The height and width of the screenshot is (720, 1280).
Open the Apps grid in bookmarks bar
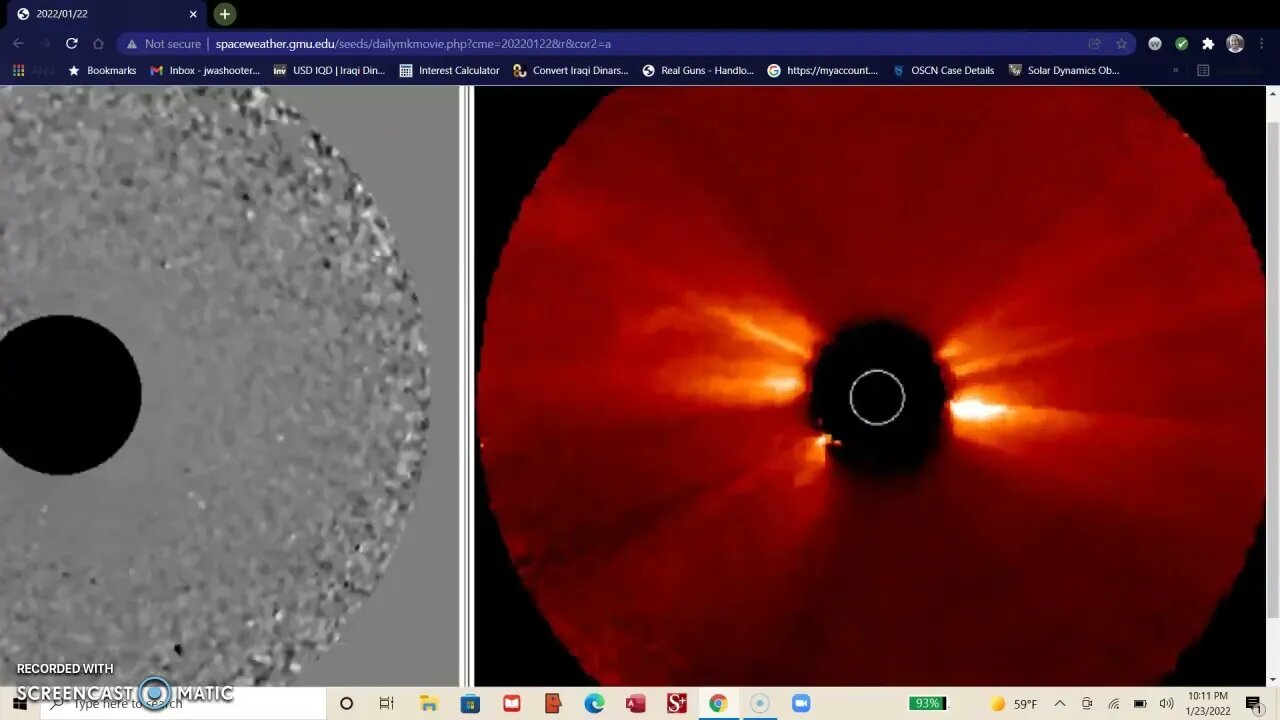pos(33,70)
